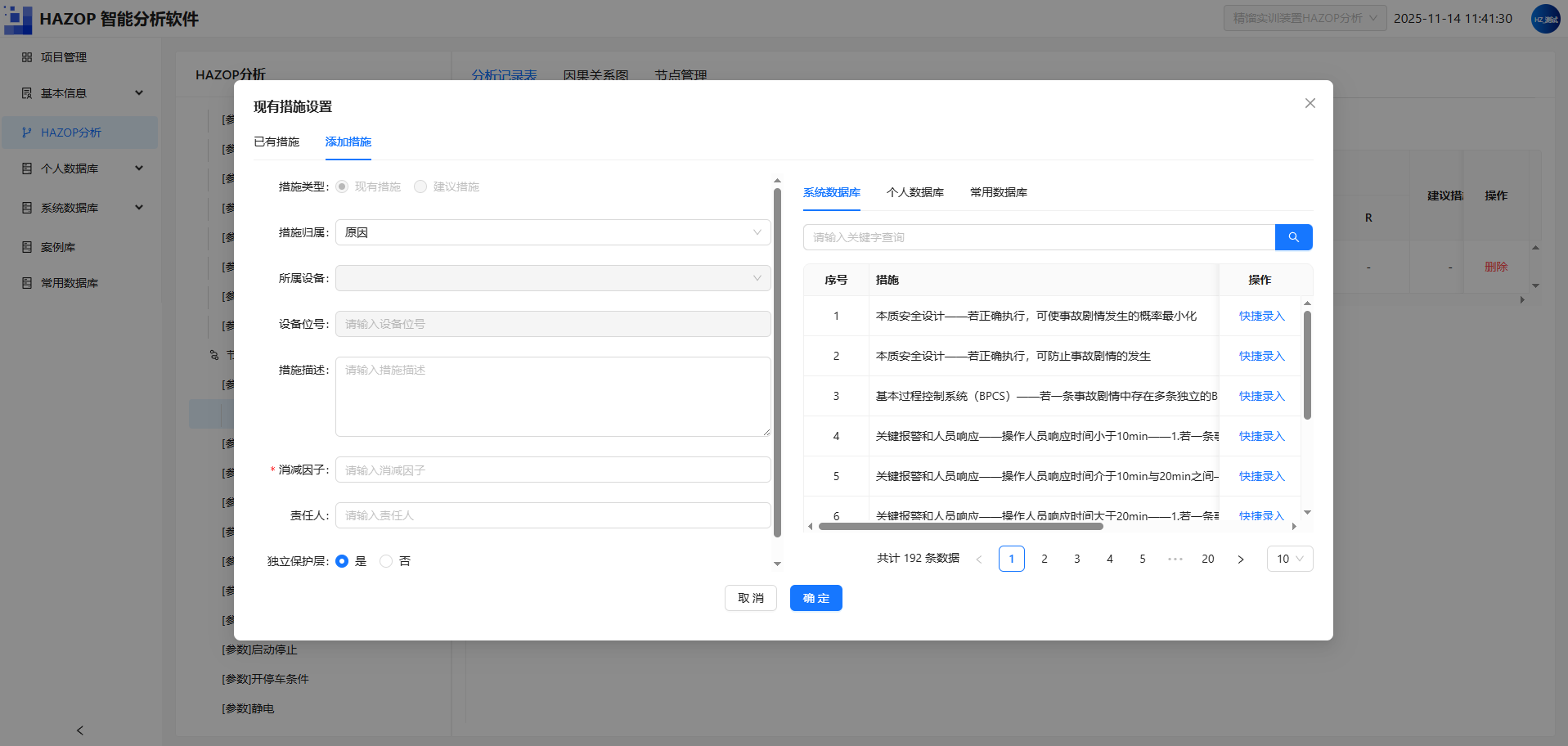Viewport: 1568px width, 746px height.
Task: Switch to the 已有措施 tab
Action: click(276, 142)
